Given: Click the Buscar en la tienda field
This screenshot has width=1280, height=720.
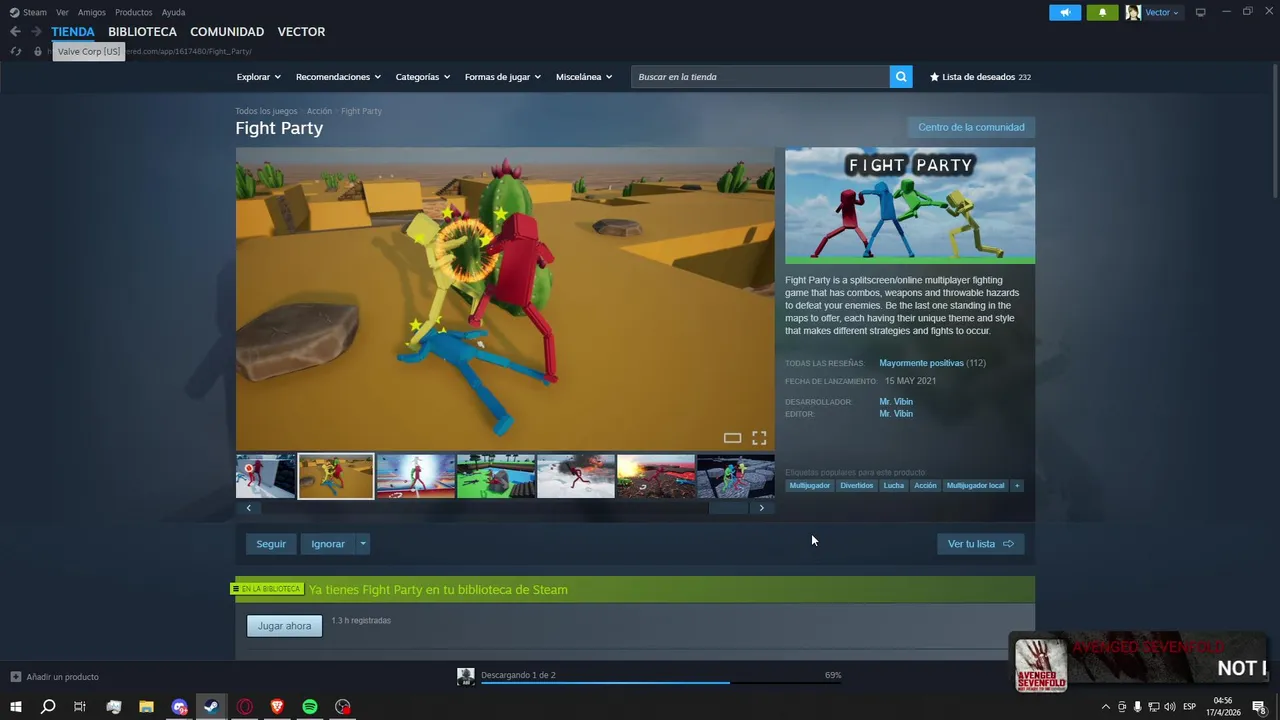Looking at the screenshot, I should click(x=760, y=77).
